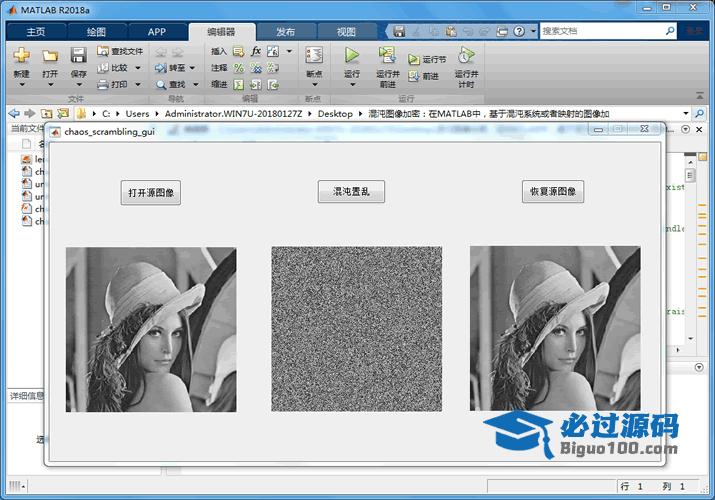The height and width of the screenshot is (500, 715).
Task: Switch to the 绘图 (Plots) tab
Action: point(96,32)
